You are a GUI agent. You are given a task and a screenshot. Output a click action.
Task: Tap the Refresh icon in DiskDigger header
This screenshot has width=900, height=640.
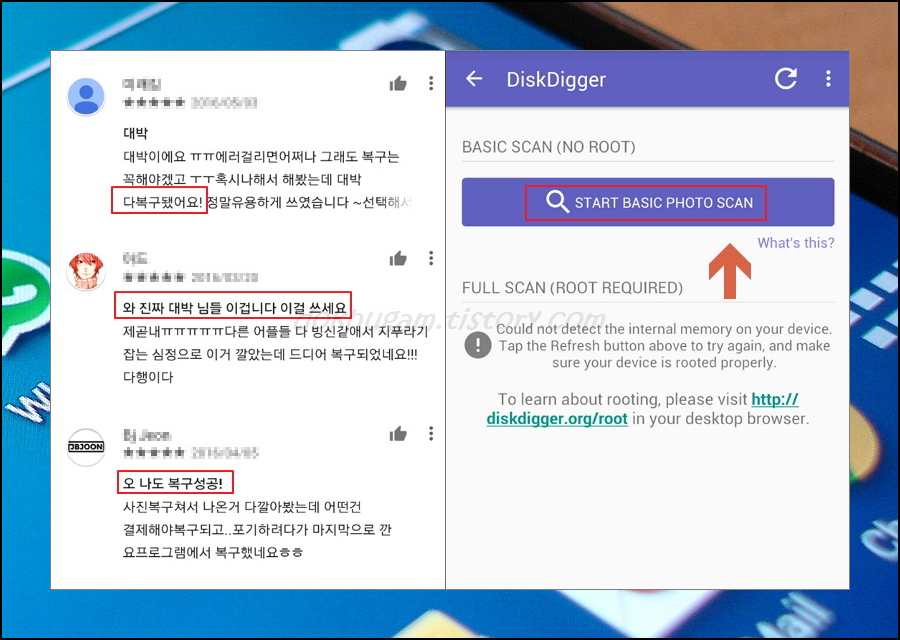pyautogui.click(x=786, y=78)
